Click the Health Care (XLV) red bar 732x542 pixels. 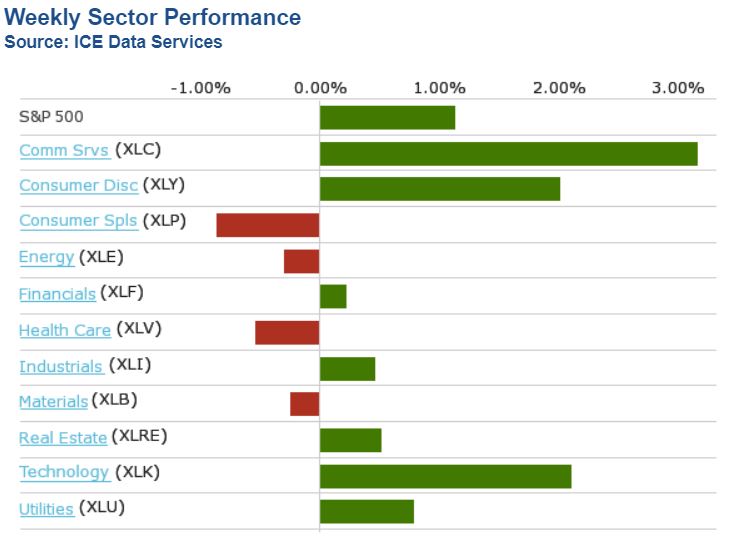coord(287,332)
